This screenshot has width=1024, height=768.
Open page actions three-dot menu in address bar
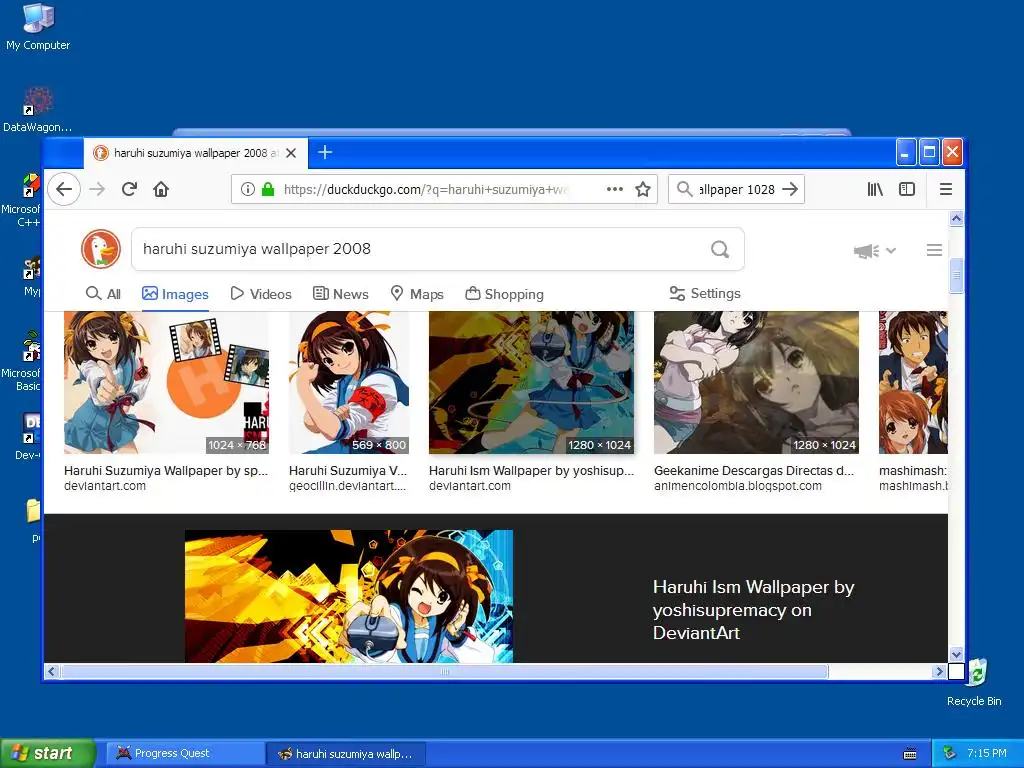615,189
